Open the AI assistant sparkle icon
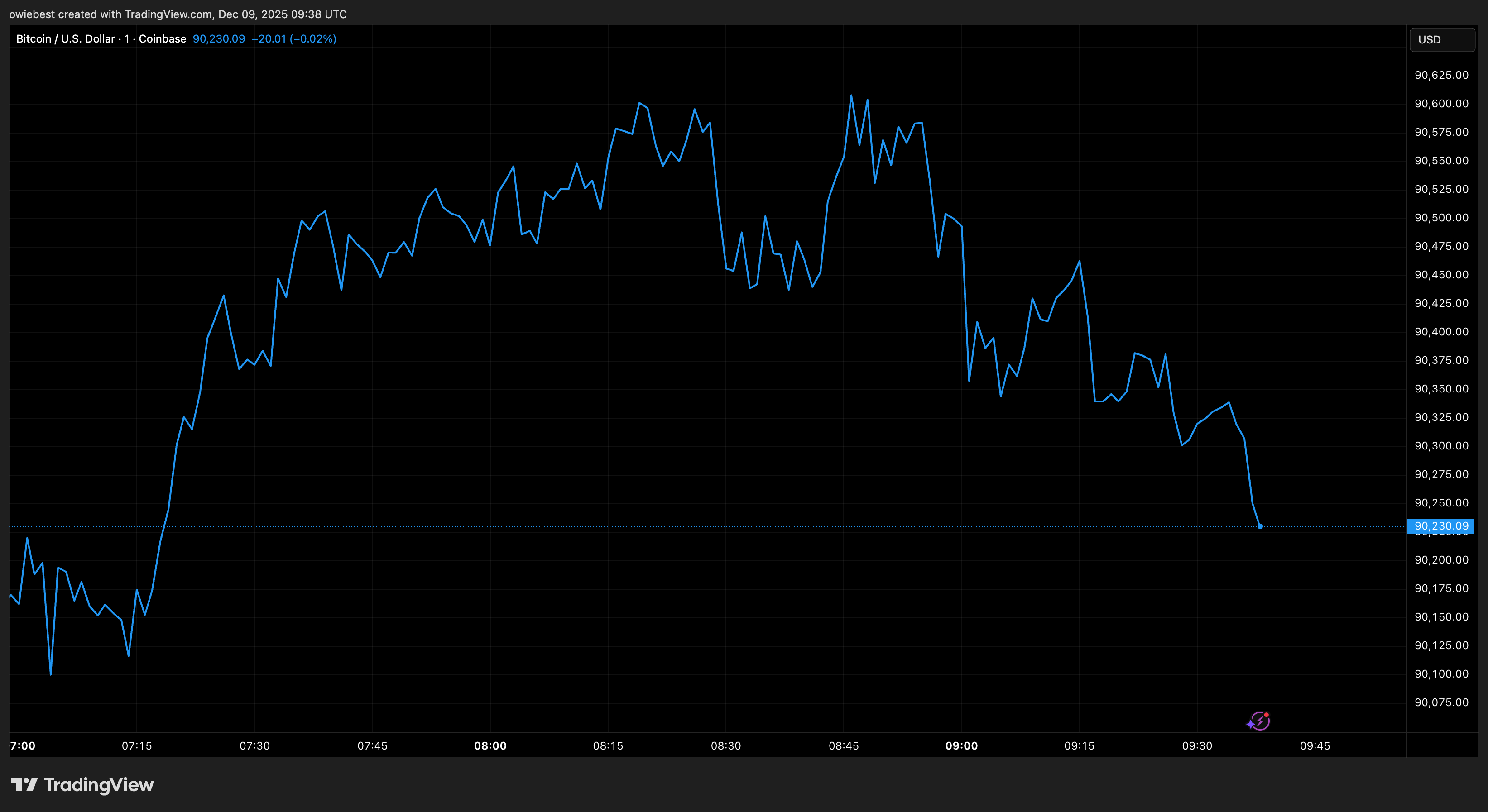This screenshot has width=1488, height=812. click(x=1259, y=721)
